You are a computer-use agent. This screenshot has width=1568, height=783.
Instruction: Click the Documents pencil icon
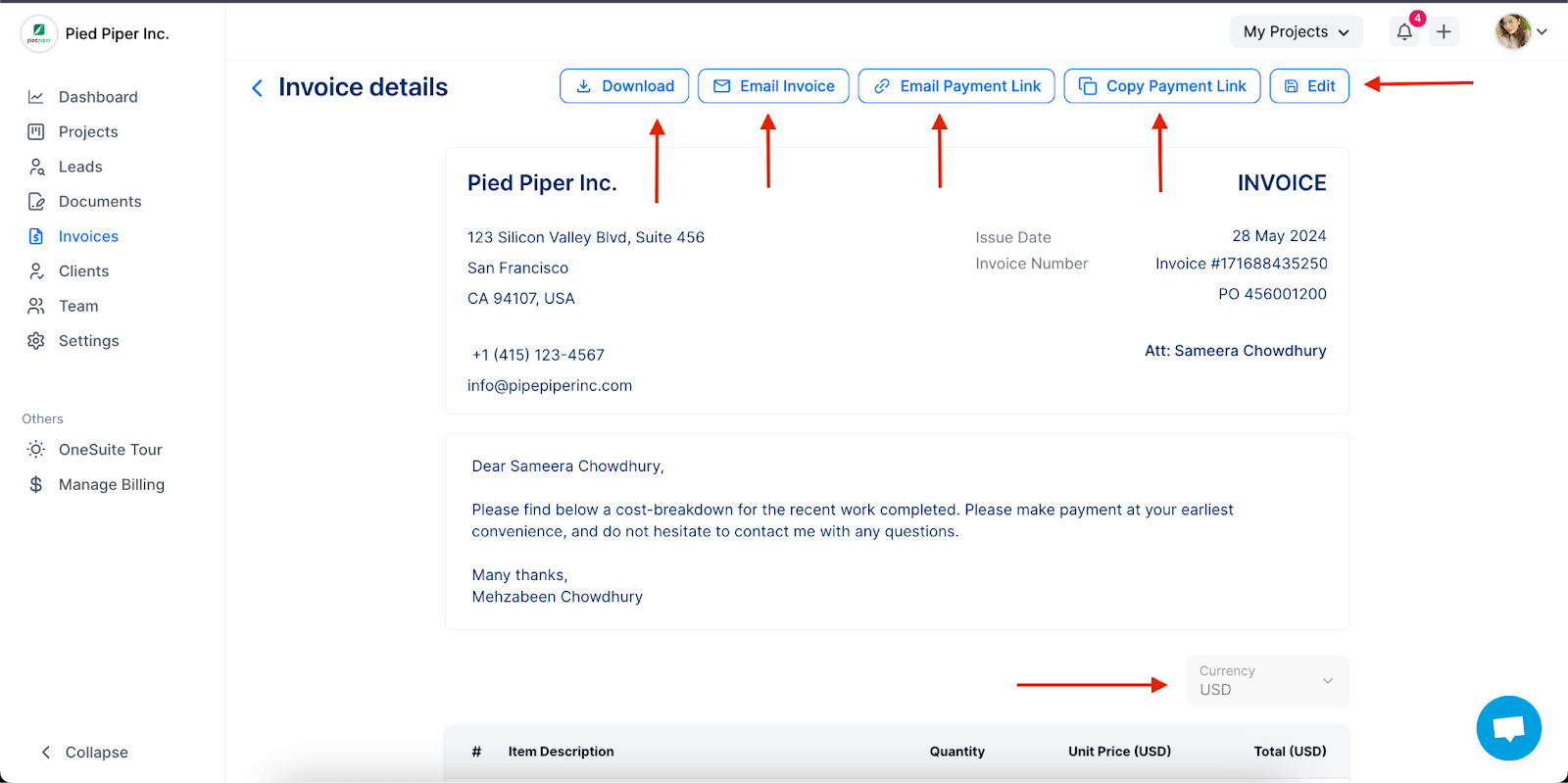(36, 201)
